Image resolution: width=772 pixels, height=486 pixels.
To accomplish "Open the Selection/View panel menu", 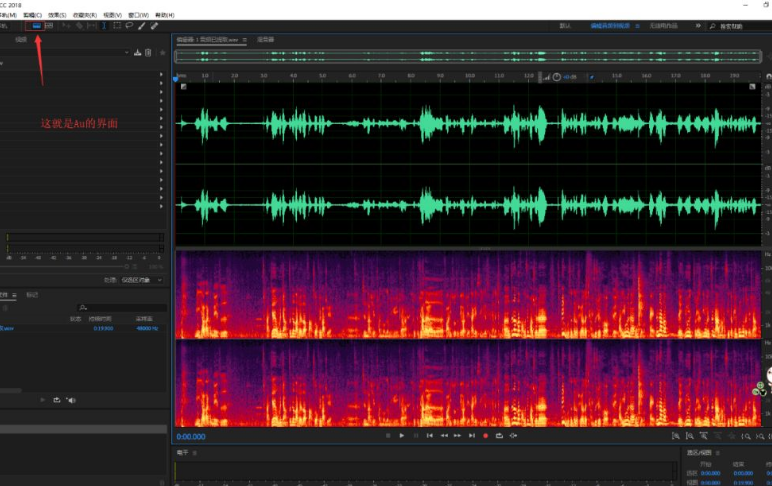I will pos(717,453).
